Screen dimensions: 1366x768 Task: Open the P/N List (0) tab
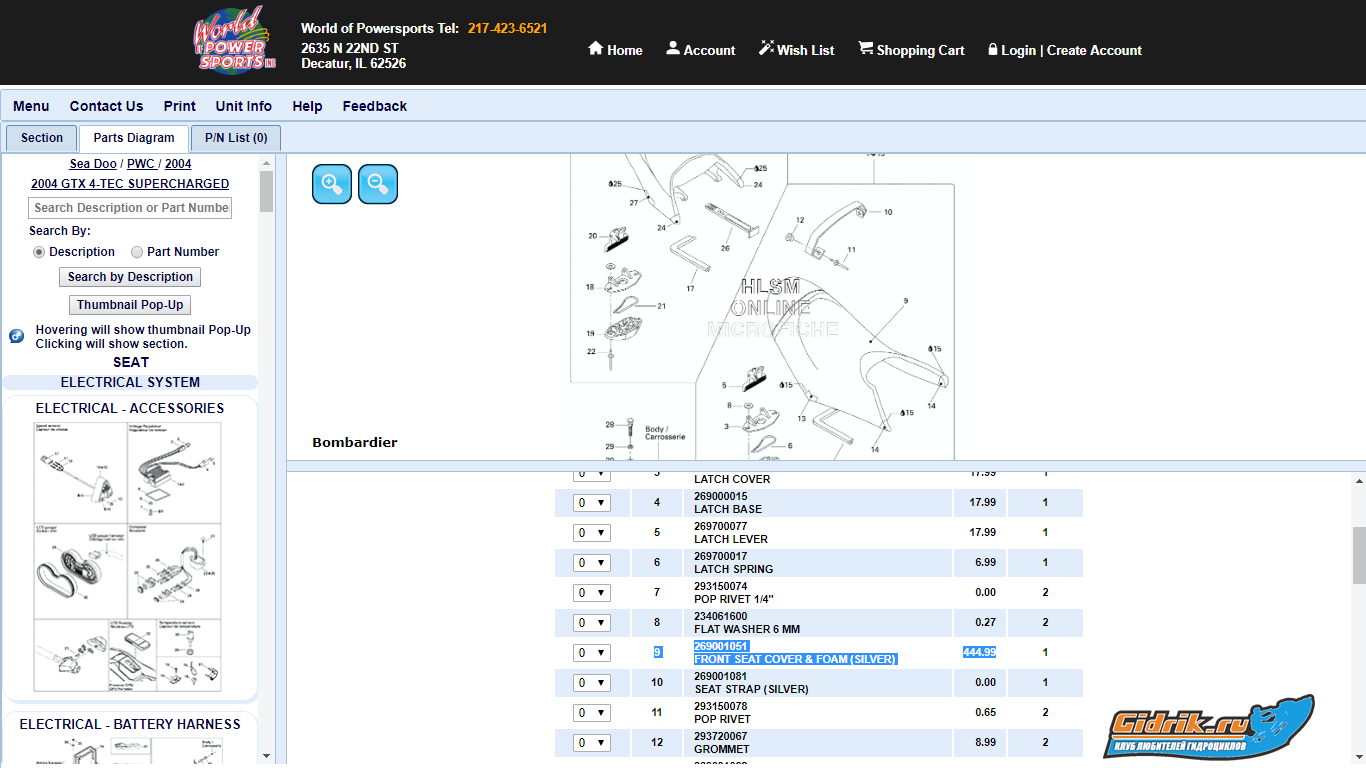pyautogui.click(x=236, y=138)
